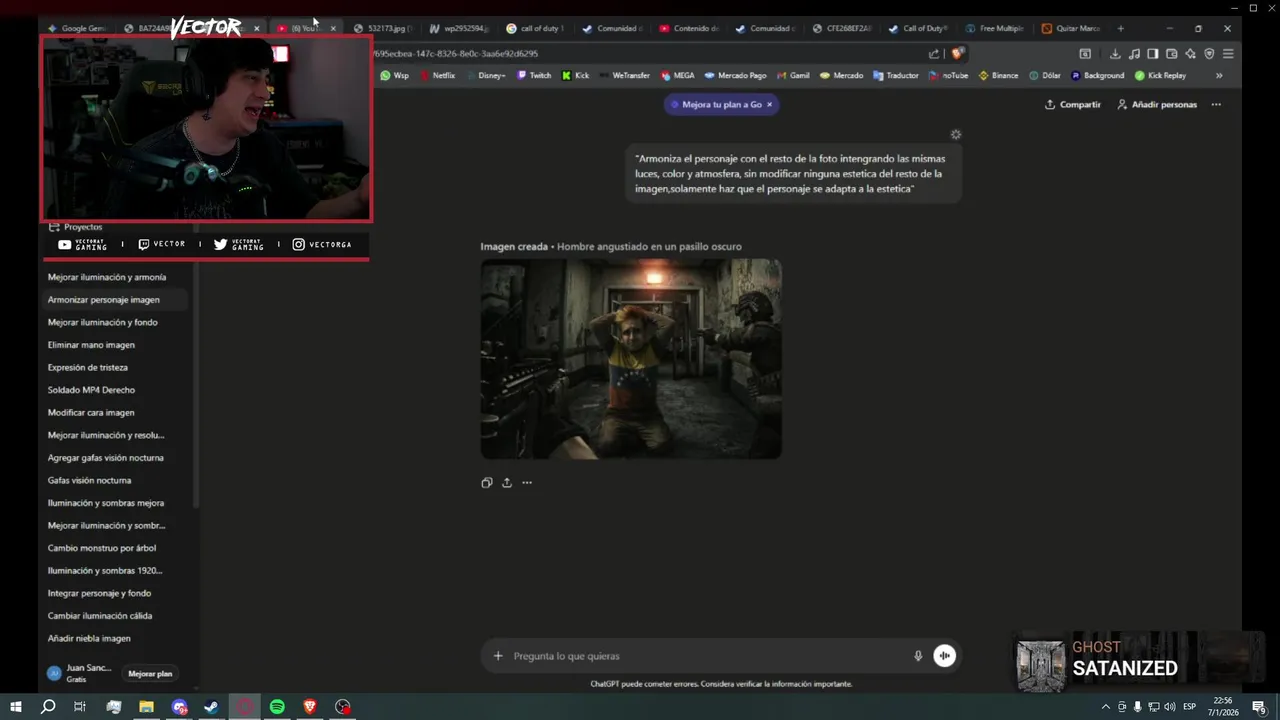Viewport: 1280px width, 720px height.
Task: Open the Brave media music-note icon
Action: pos(1134,54)
